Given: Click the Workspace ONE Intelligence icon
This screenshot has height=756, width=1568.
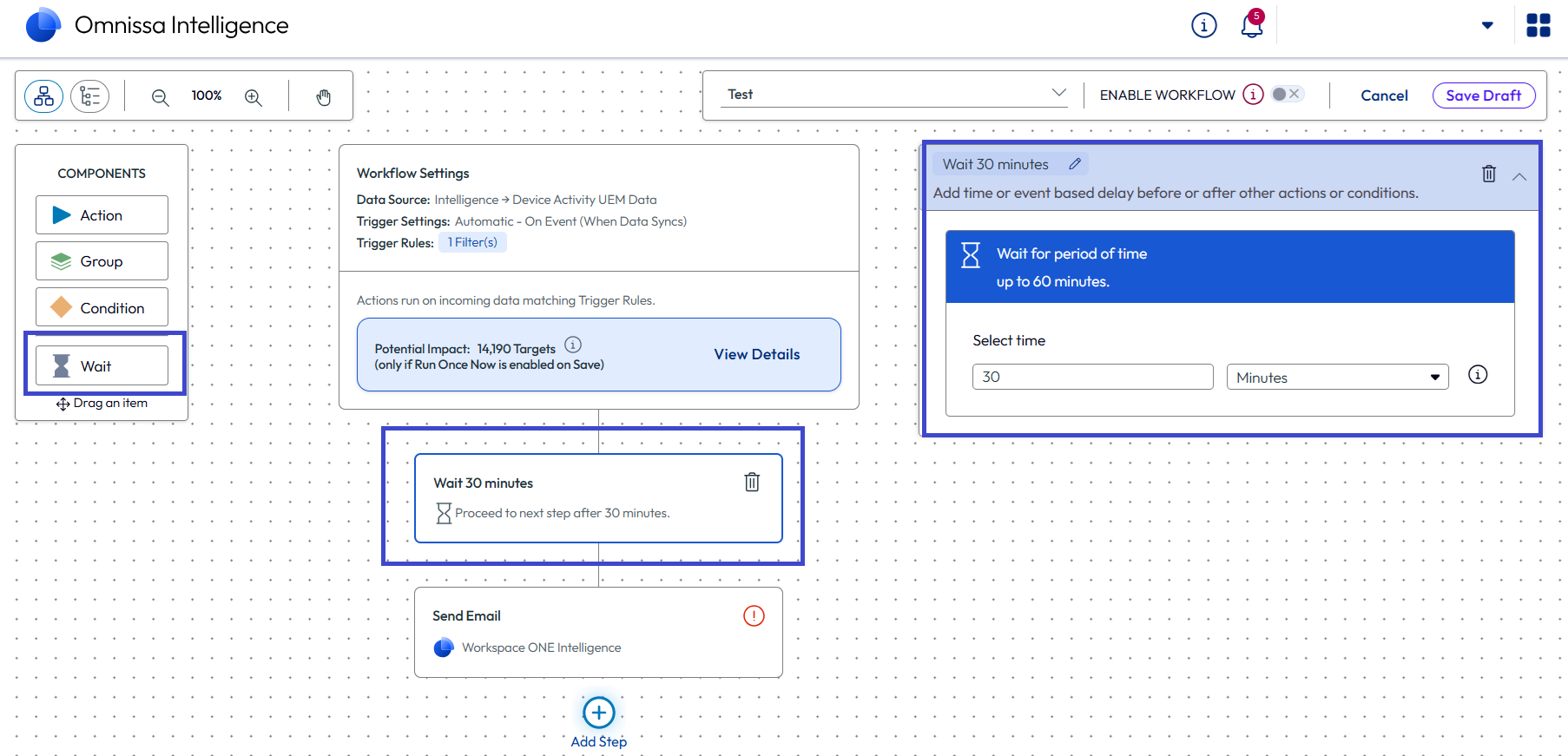Looking at the screenshot, I should point(444,648).
